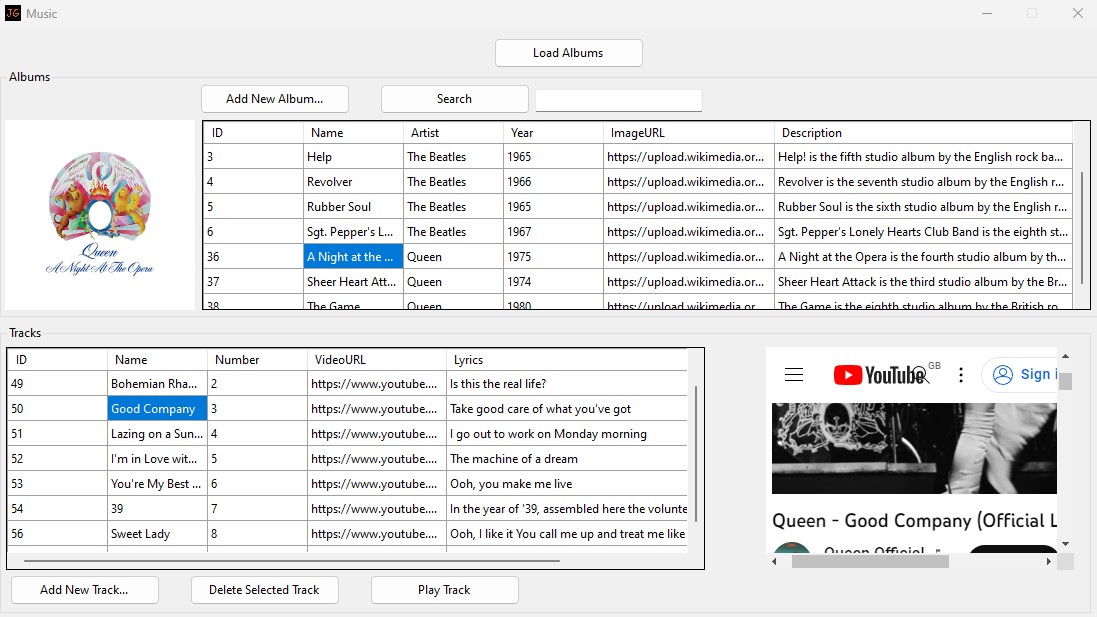
Task: Select the Sgt. Pepper's L... album cell
Action: pos(353,232)
